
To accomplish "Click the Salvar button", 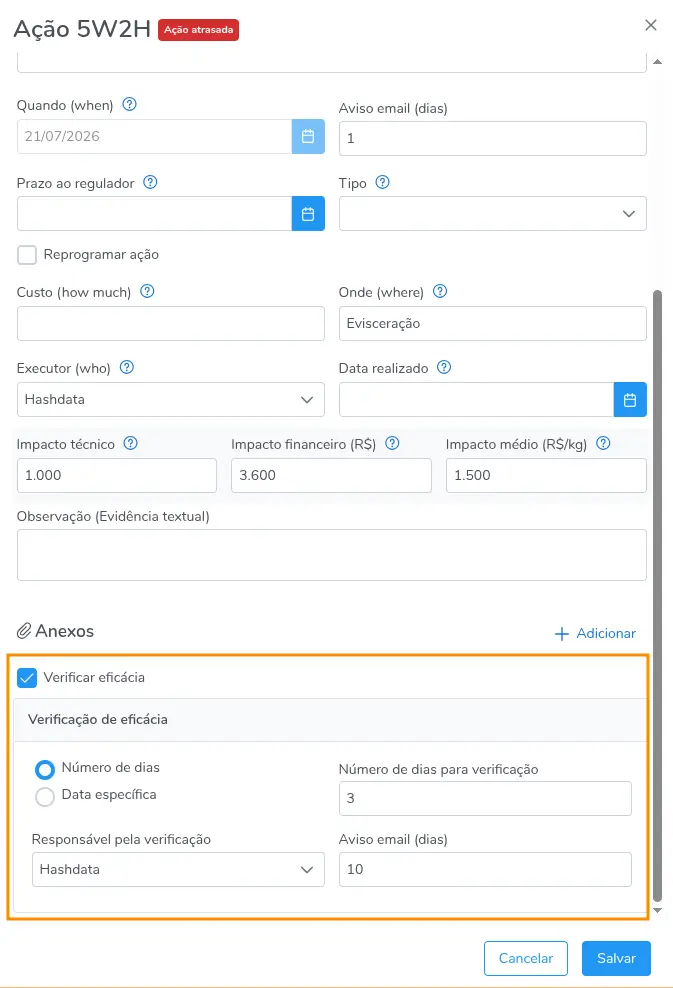I will pyautogui.click(x=616, y=958).
